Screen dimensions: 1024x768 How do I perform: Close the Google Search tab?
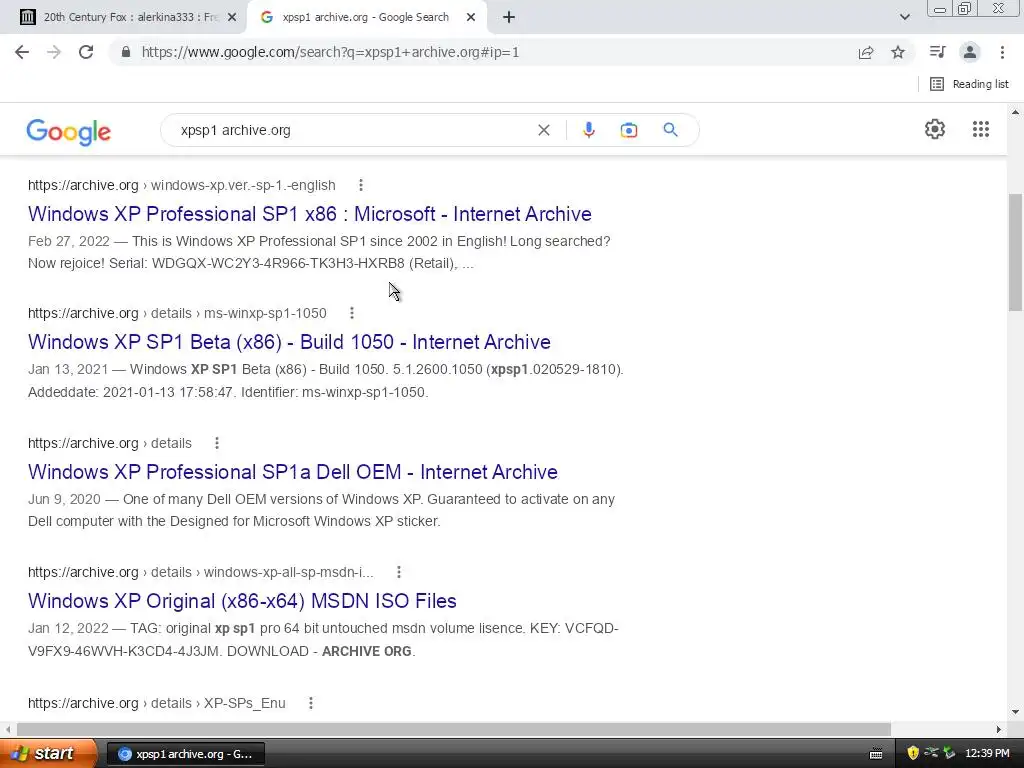[471, 18]
